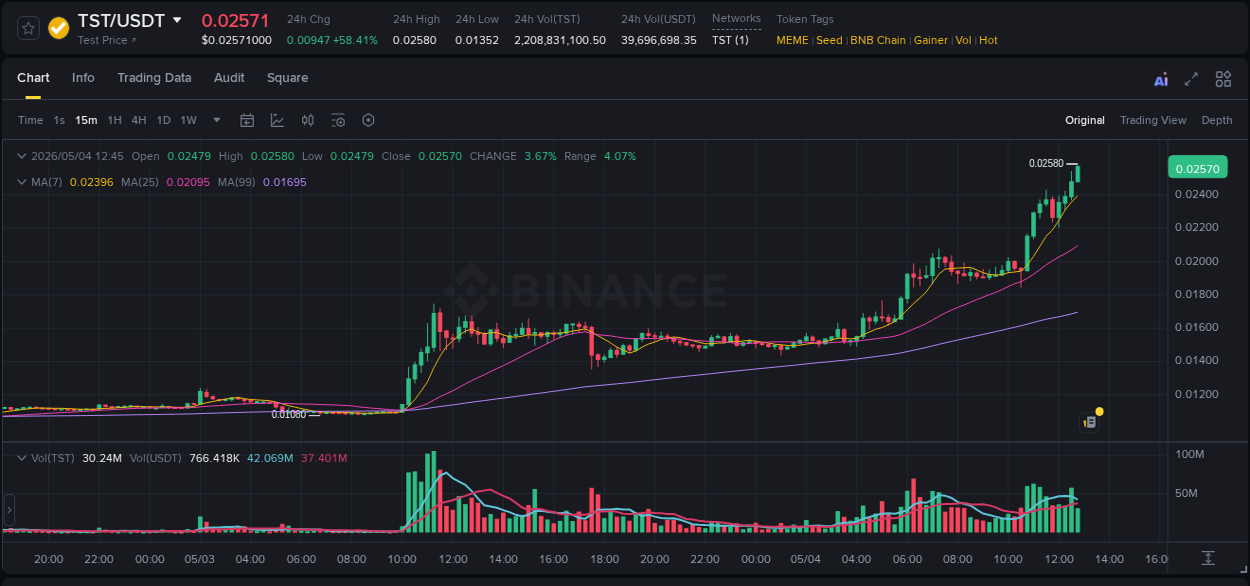The image size is (1250, 586).
Task: Click the Hot token tag
Action: pyautogui.click(x=988, y=40)
